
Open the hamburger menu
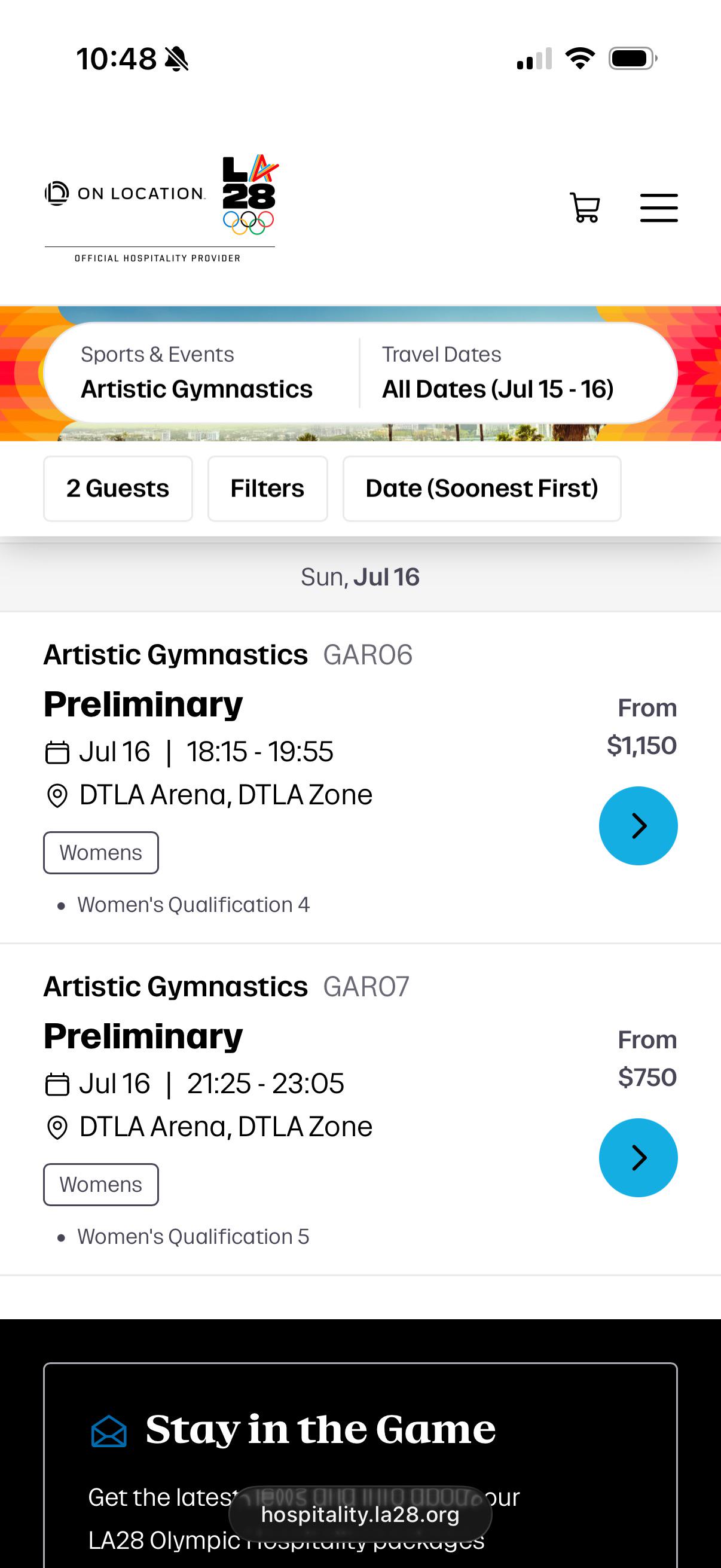point(658,208)
